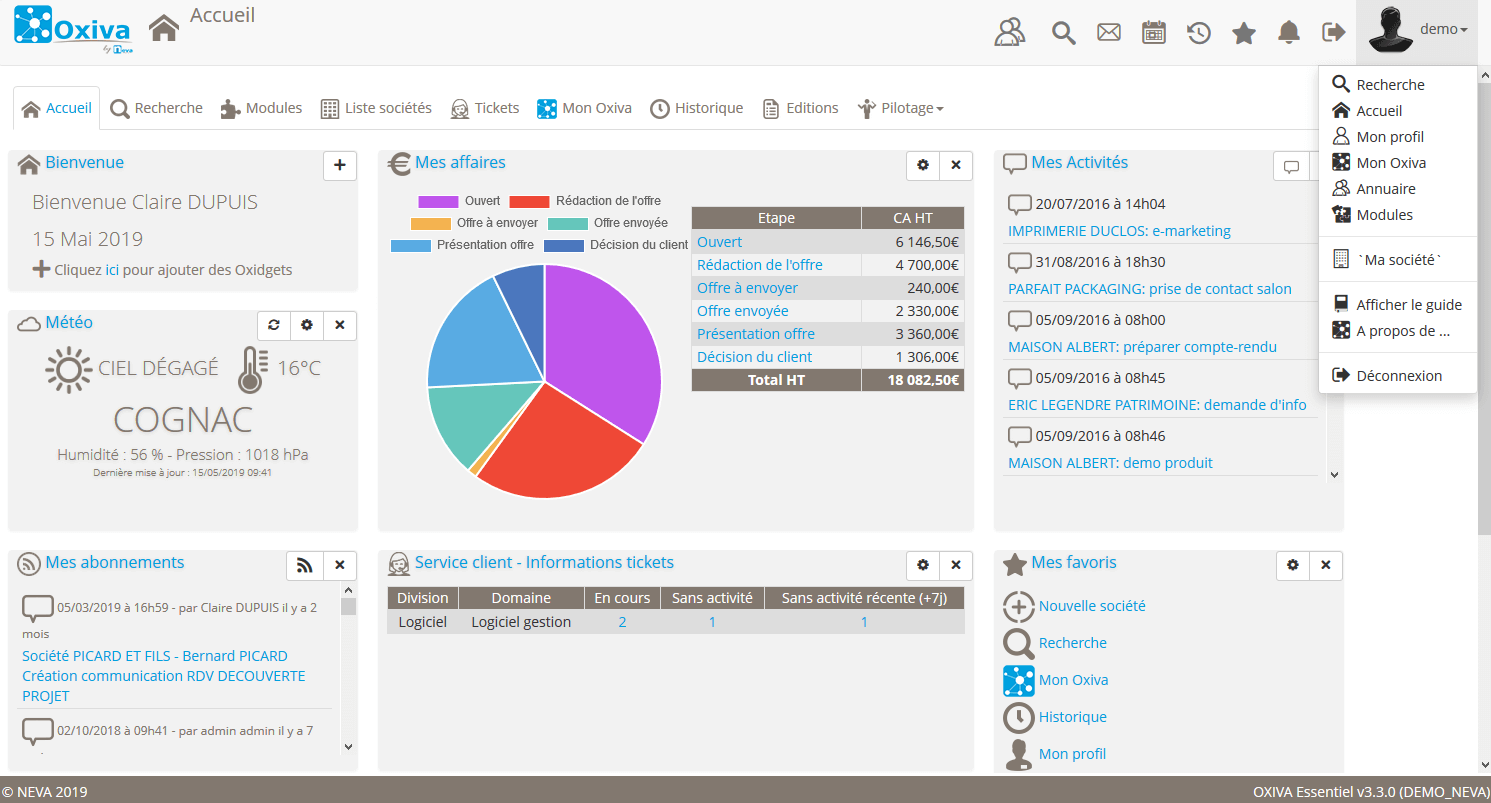Switch to the Recherche tab
This screenshot has width=1491, height=803.
(156, 108)
